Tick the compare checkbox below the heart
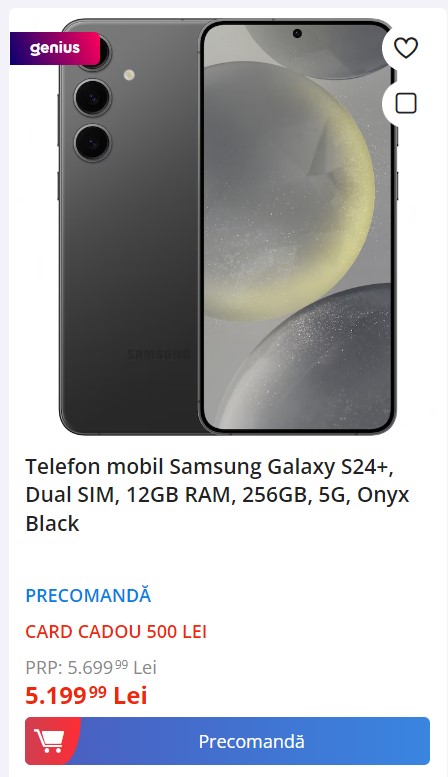The height and width of the screenshot is (777, 448). (x=406, y=104)
